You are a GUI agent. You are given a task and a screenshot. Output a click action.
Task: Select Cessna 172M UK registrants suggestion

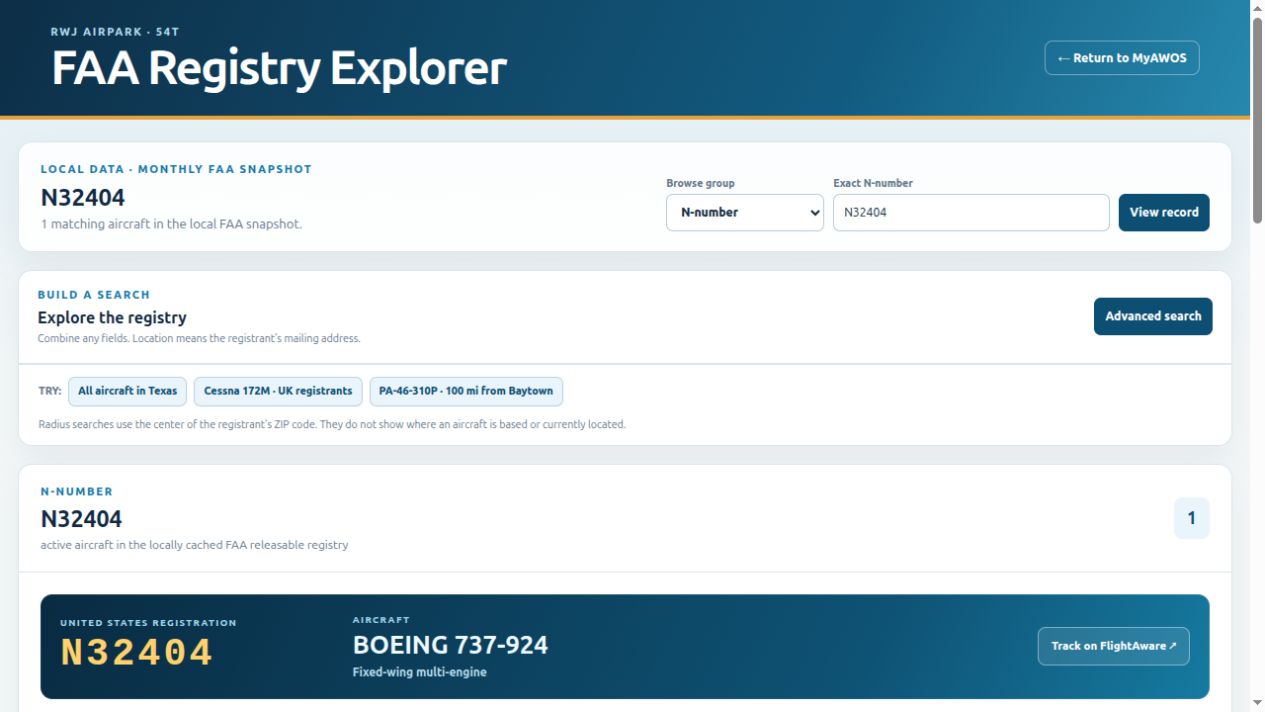point(278,391)
